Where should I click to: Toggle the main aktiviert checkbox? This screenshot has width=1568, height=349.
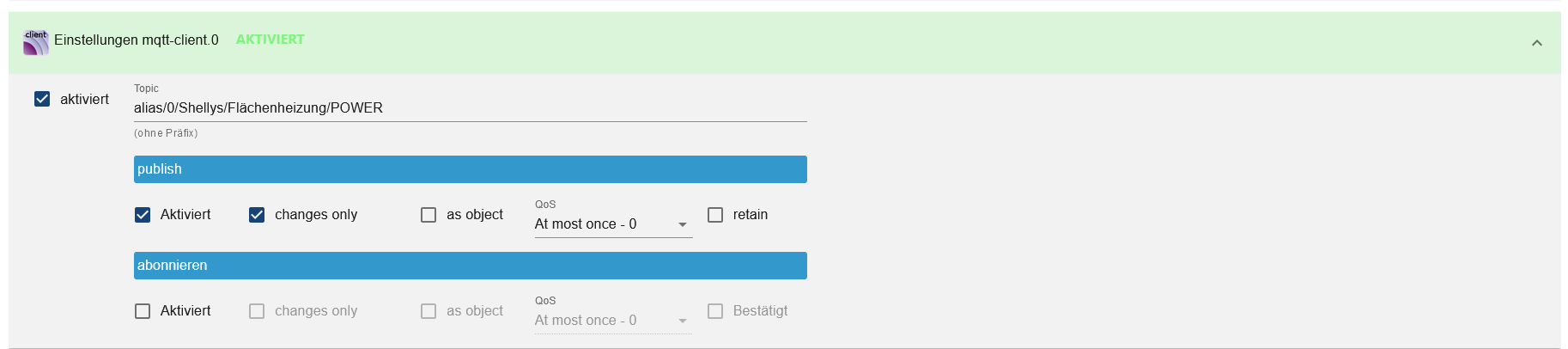pos(42,99)
